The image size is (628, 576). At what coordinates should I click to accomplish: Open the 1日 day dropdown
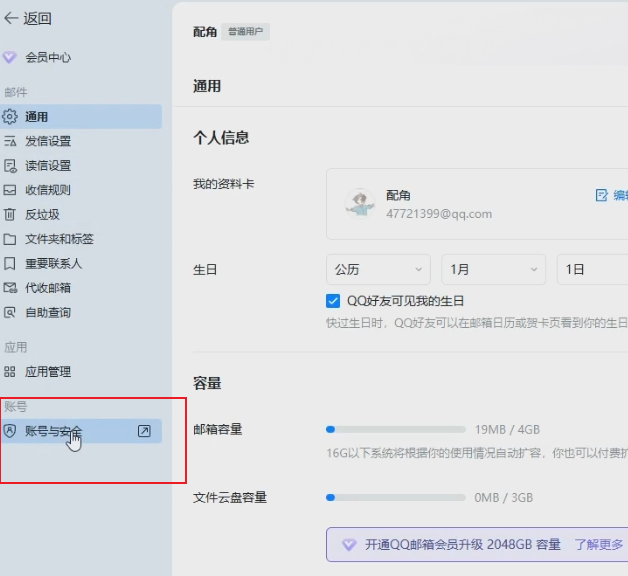pyautogui.click(x=592, y=269)
